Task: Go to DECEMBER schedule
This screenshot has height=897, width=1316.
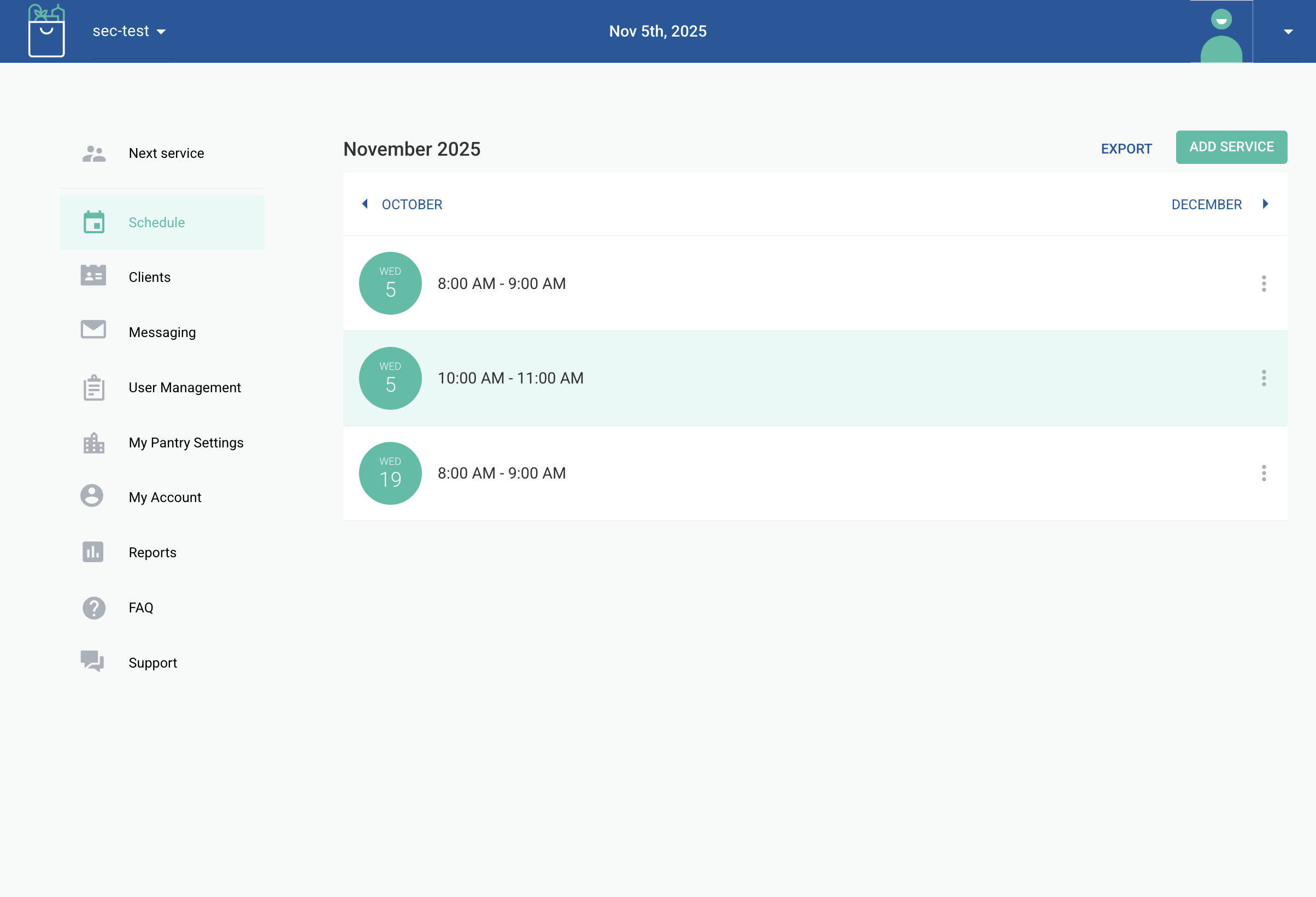Action: (x=1206, y=204)
